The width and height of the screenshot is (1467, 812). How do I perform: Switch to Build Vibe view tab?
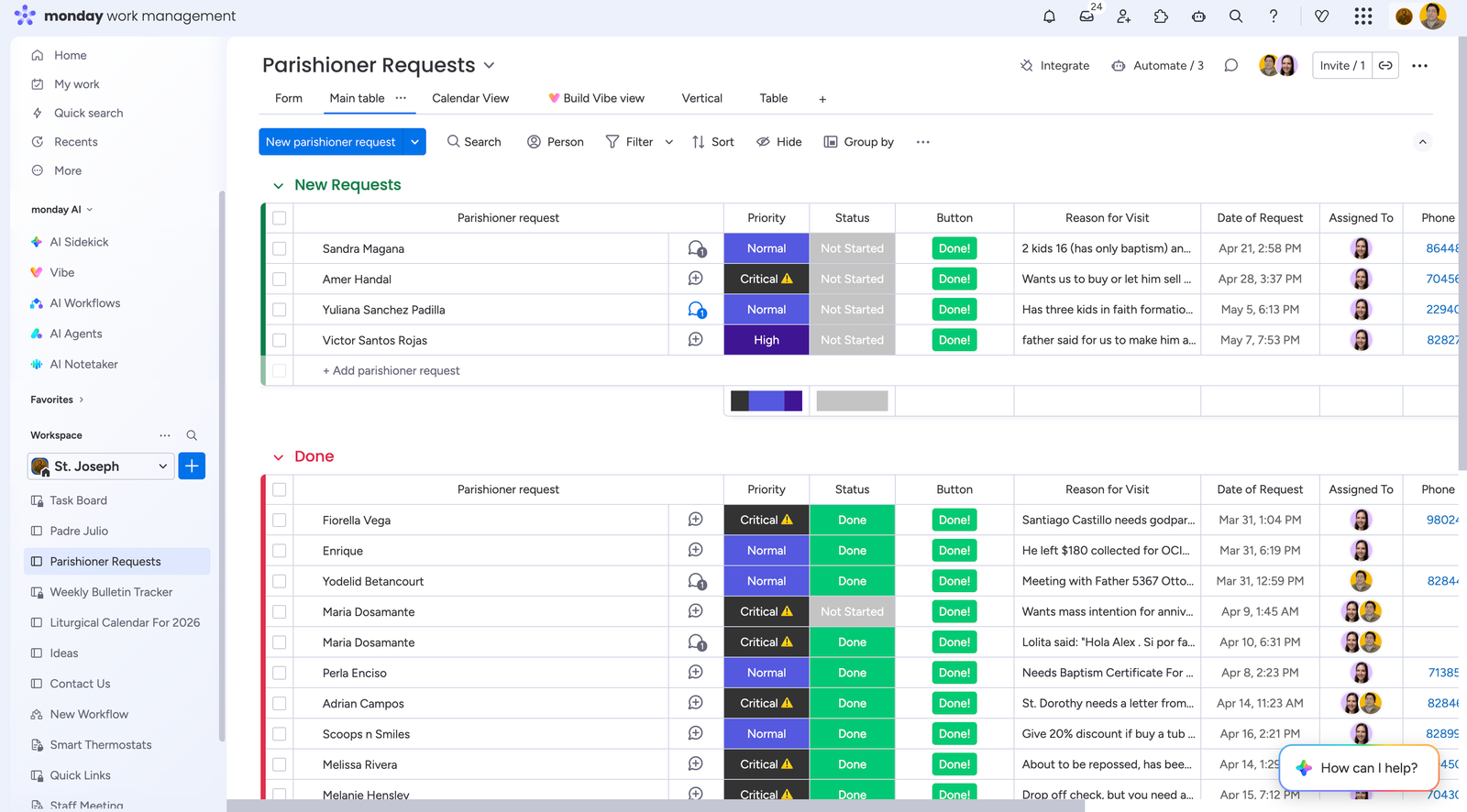[x=596, y=98]
